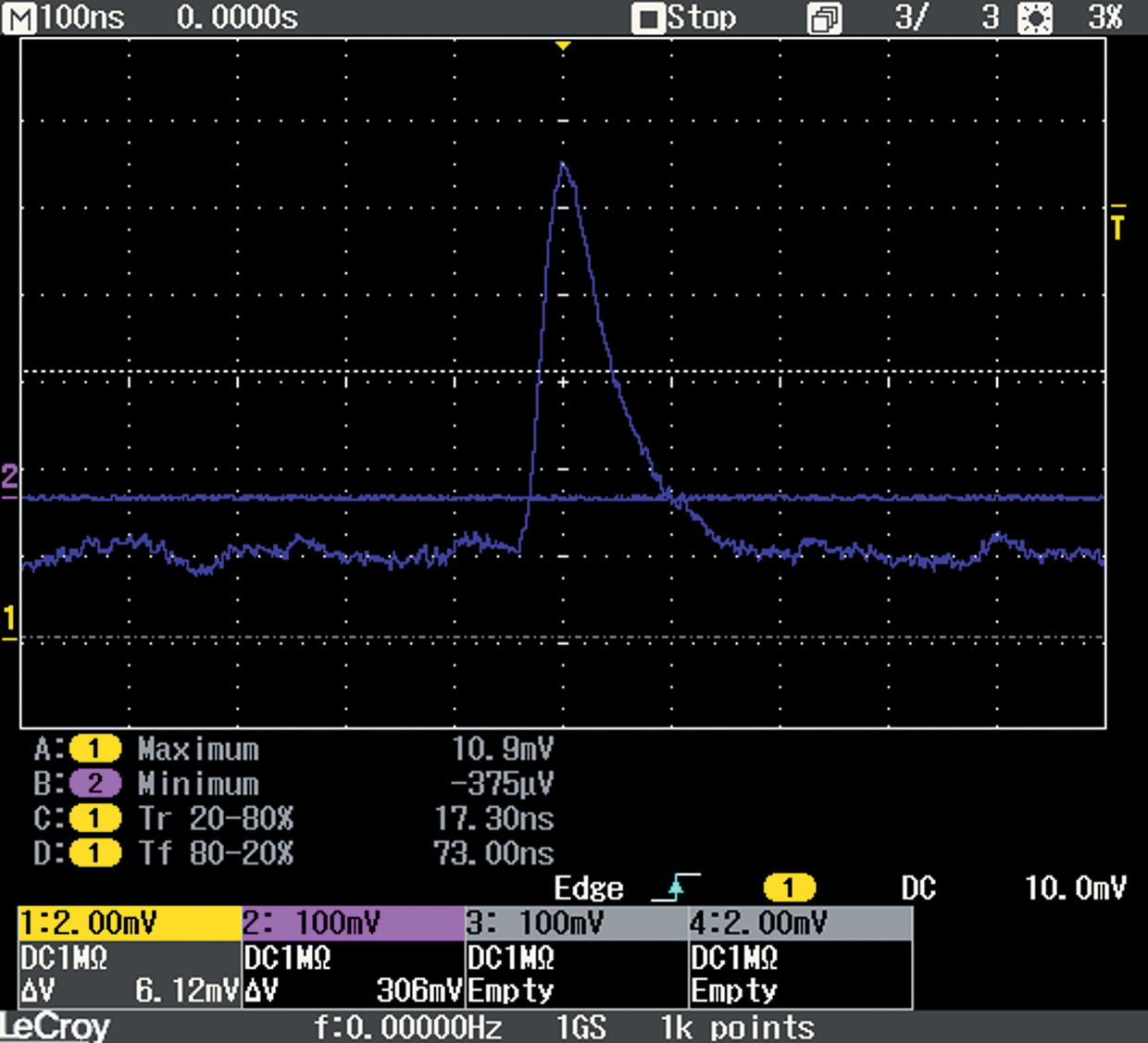Select the yellow trigger position marker above the grid
The image size is (1148, 1043).
pos(563,45)
